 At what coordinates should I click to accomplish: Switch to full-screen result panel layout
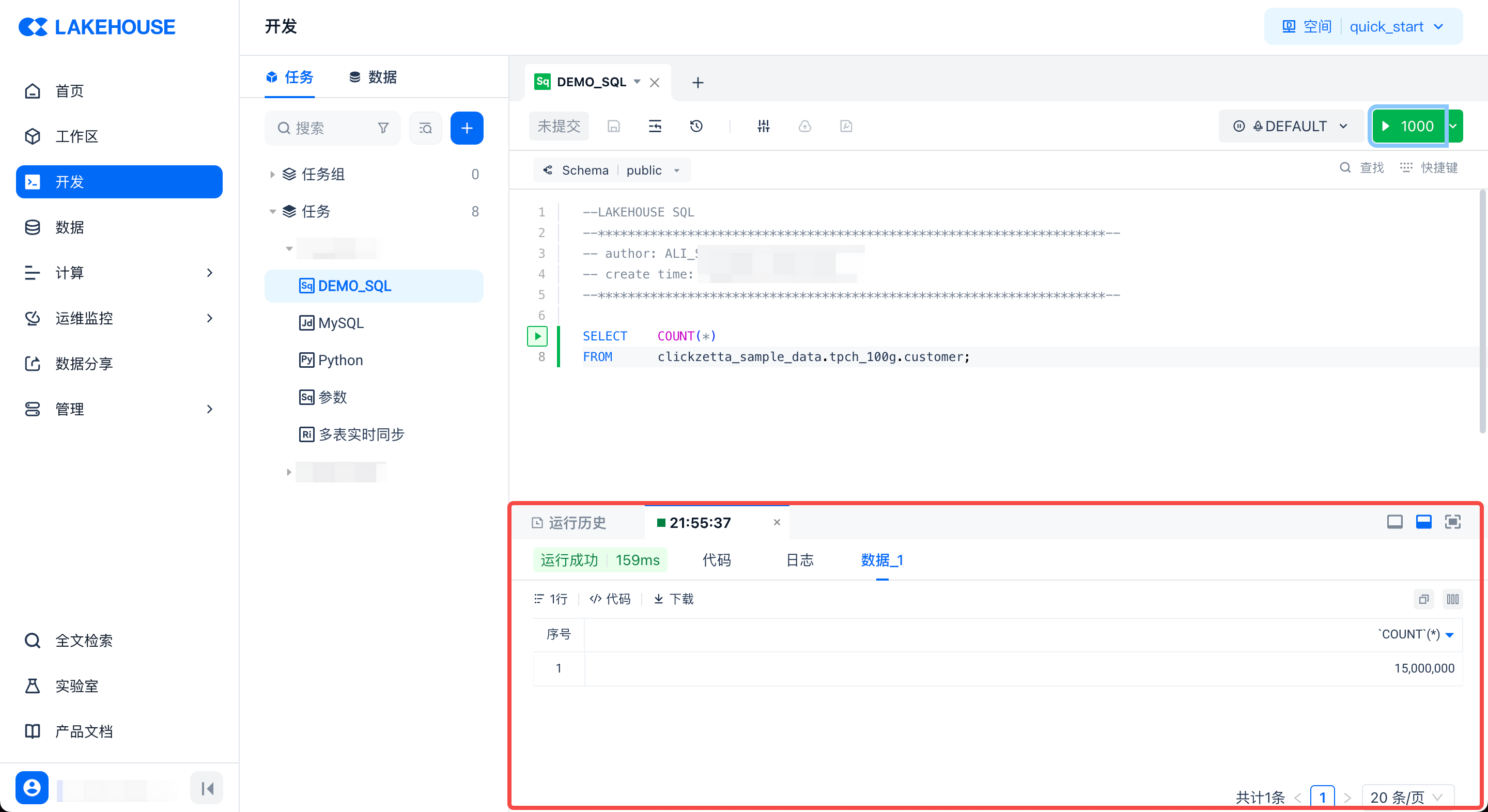coord(1452,522)
